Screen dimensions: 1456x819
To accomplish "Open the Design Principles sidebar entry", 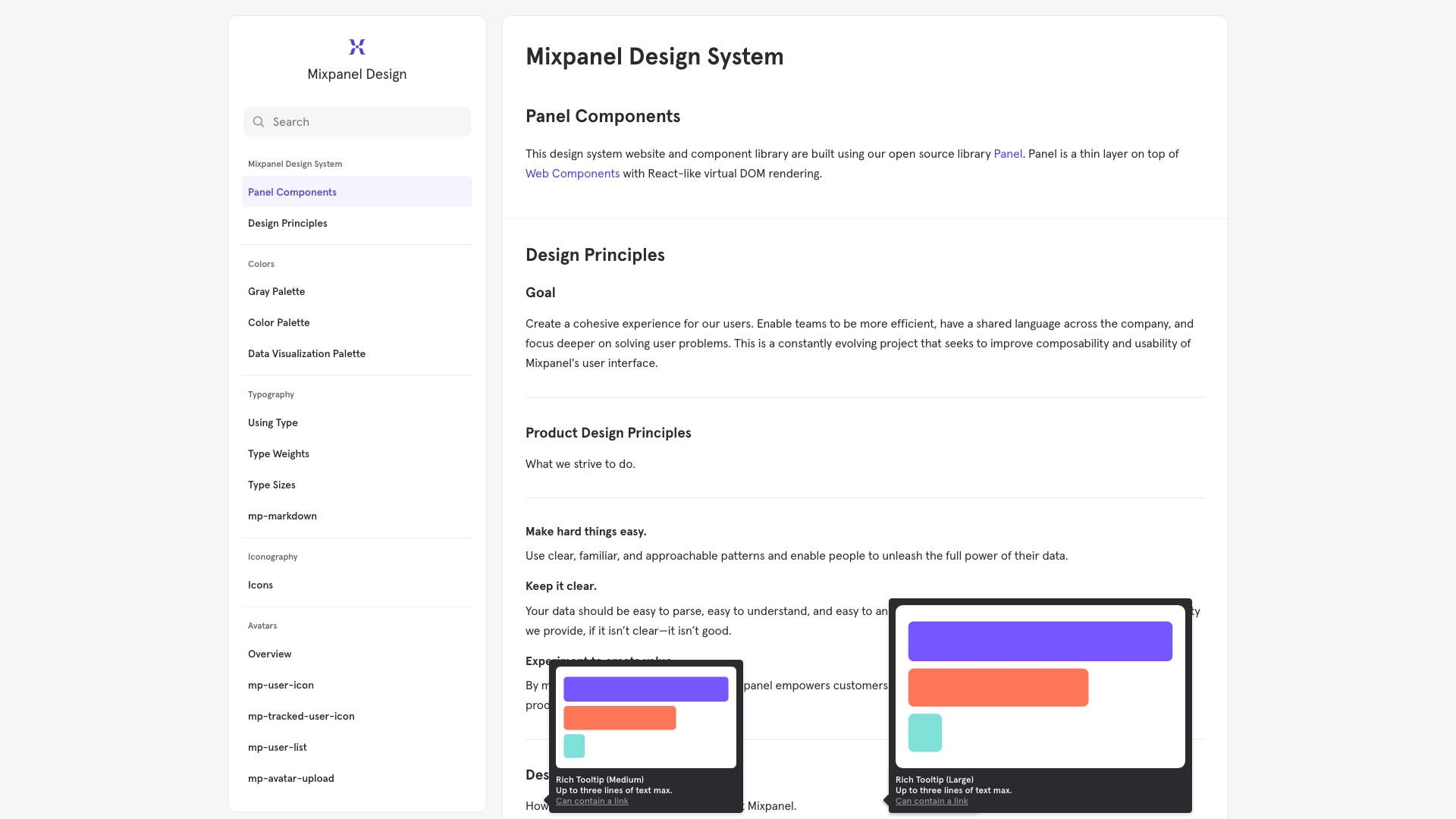I will (287, 223).
